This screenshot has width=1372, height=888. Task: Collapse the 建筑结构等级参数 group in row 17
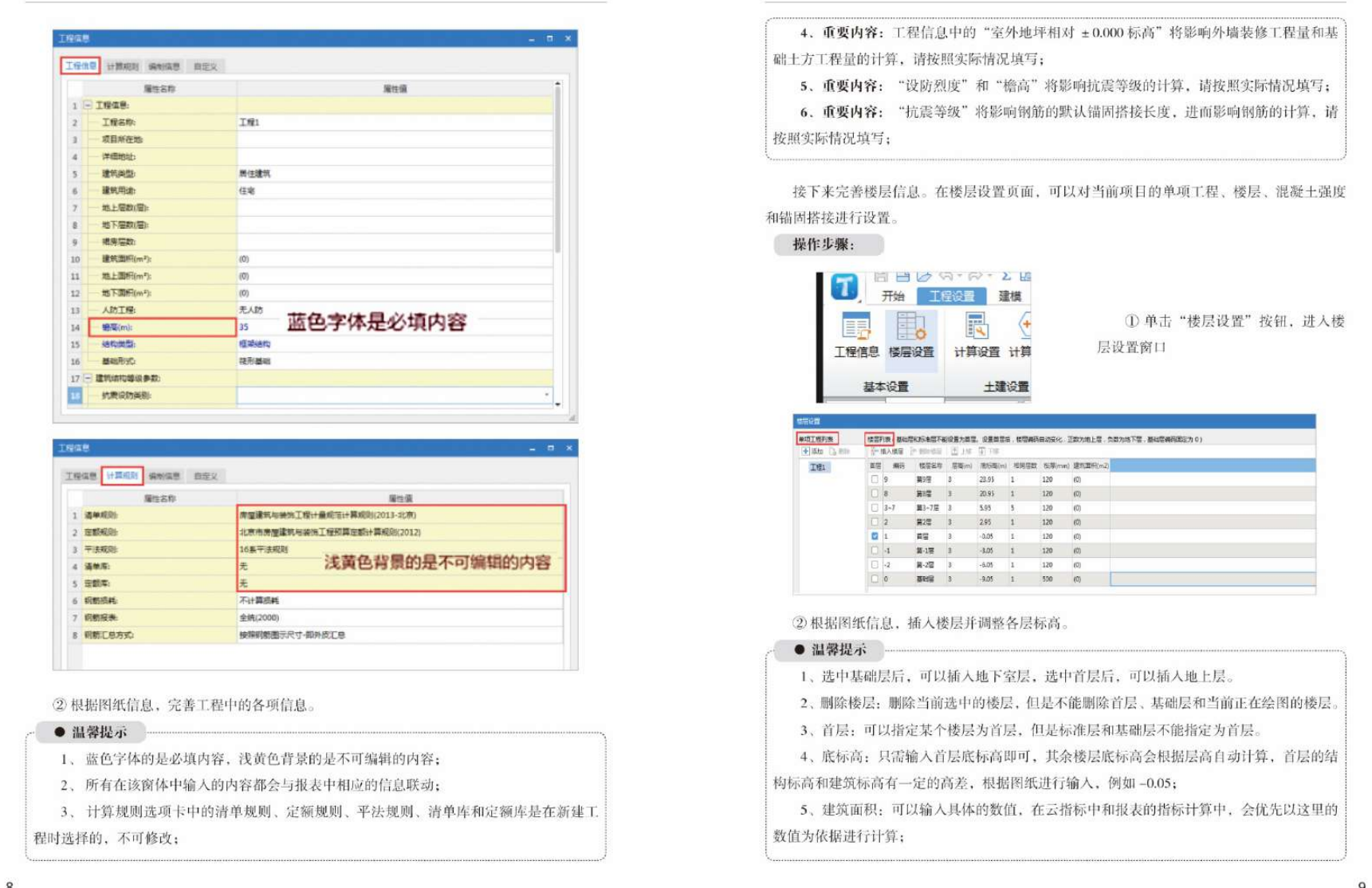[88, 379]
